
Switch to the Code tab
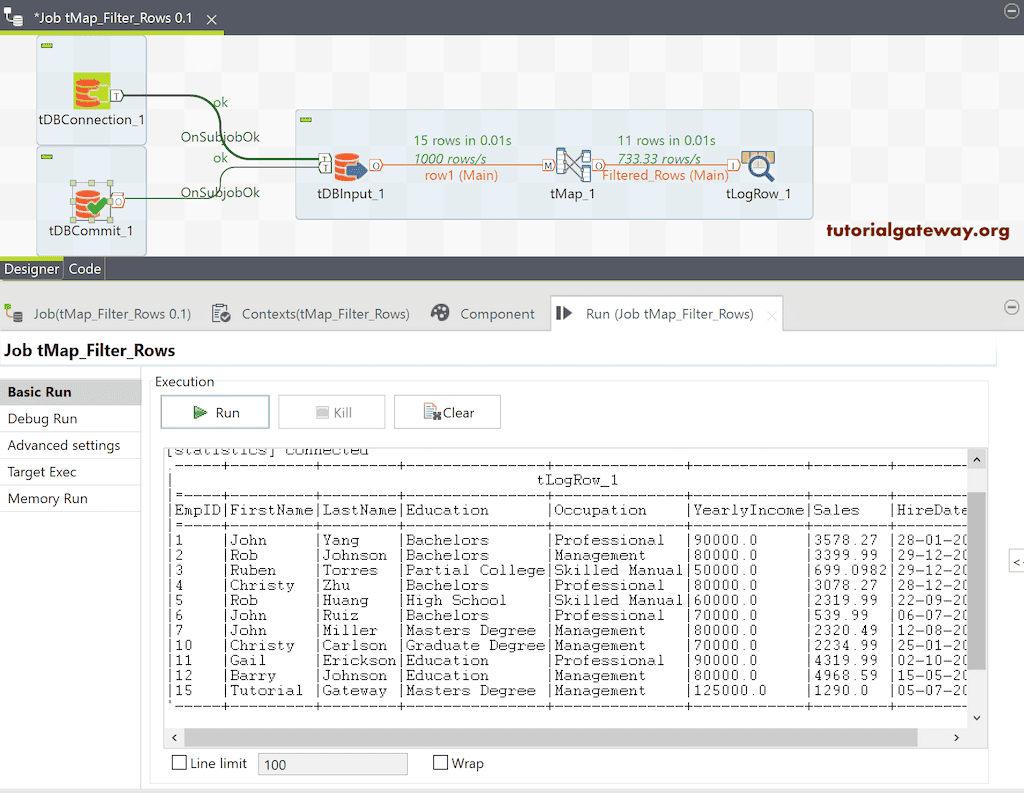(x=84, y=268)
